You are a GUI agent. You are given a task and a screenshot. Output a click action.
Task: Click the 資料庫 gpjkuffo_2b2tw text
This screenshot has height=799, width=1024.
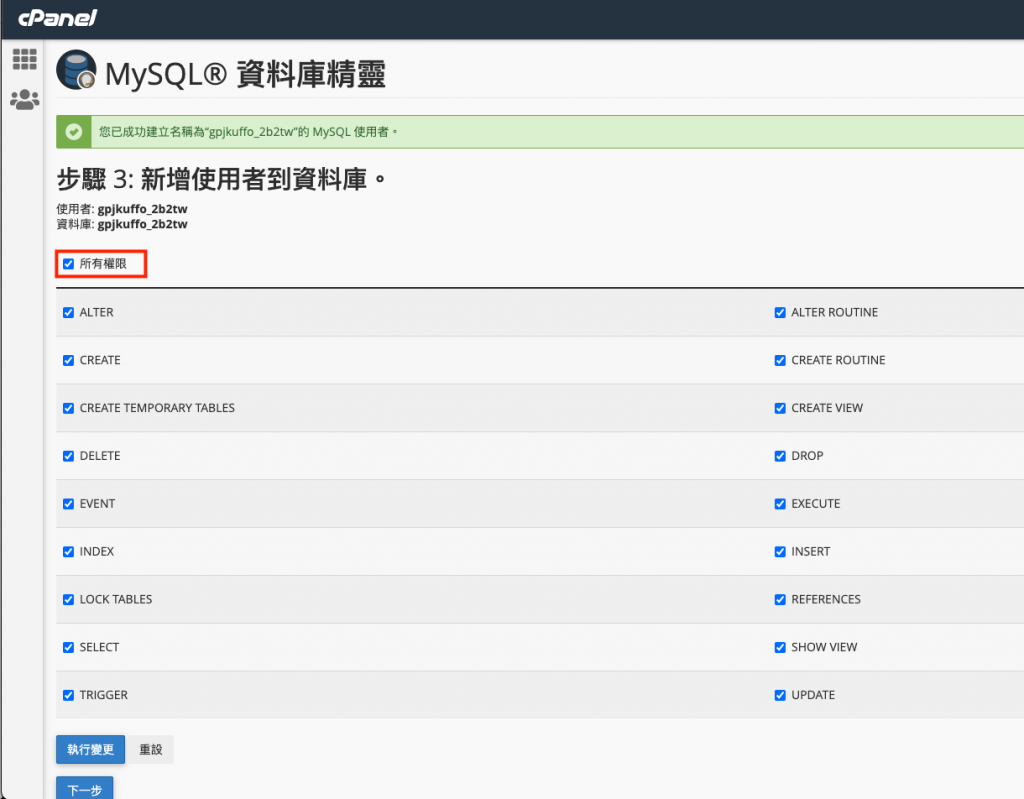point(122,224)
